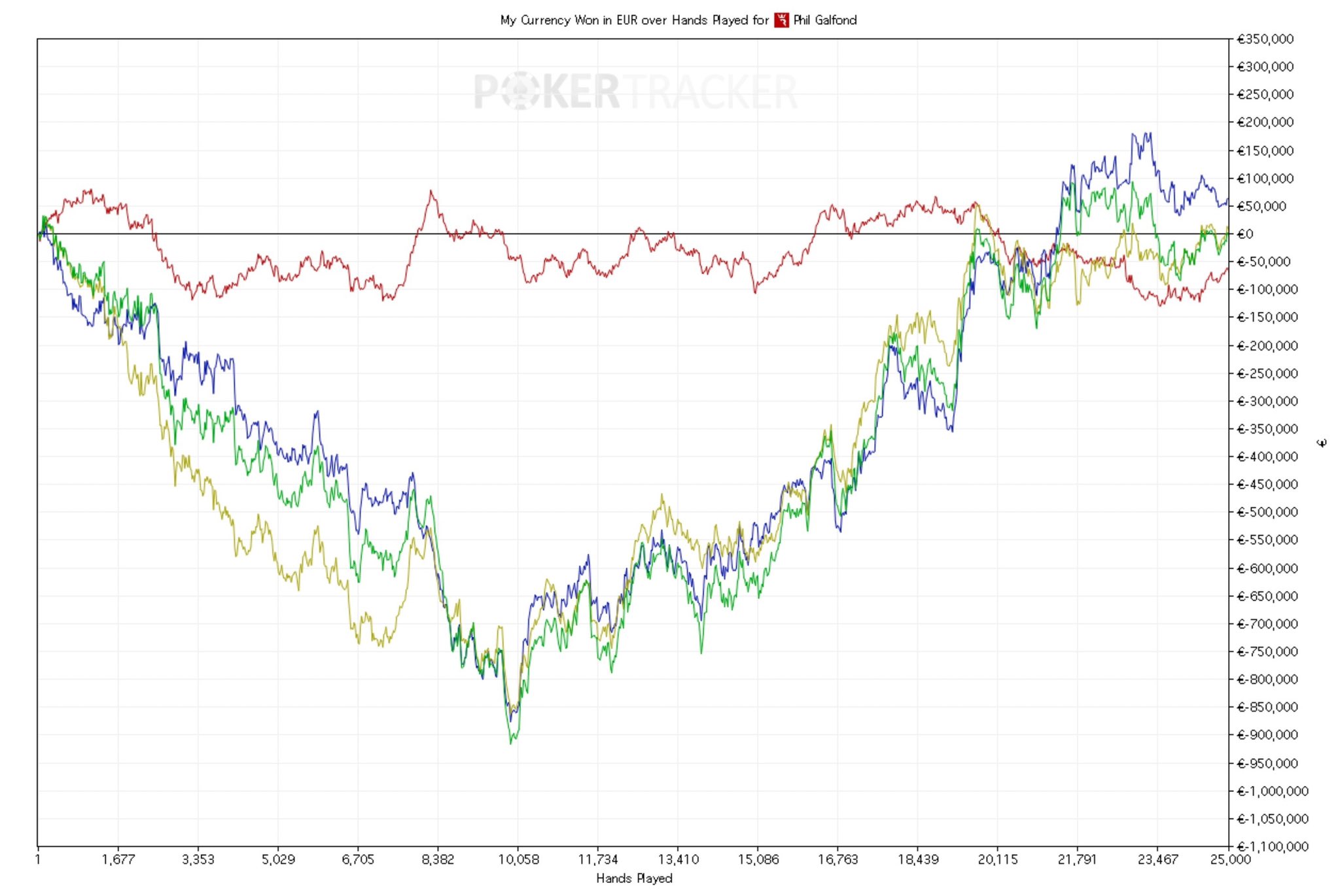1340x896 pixels.
Task: Click the PokerTracker watermark text
Action: (635, 92)
